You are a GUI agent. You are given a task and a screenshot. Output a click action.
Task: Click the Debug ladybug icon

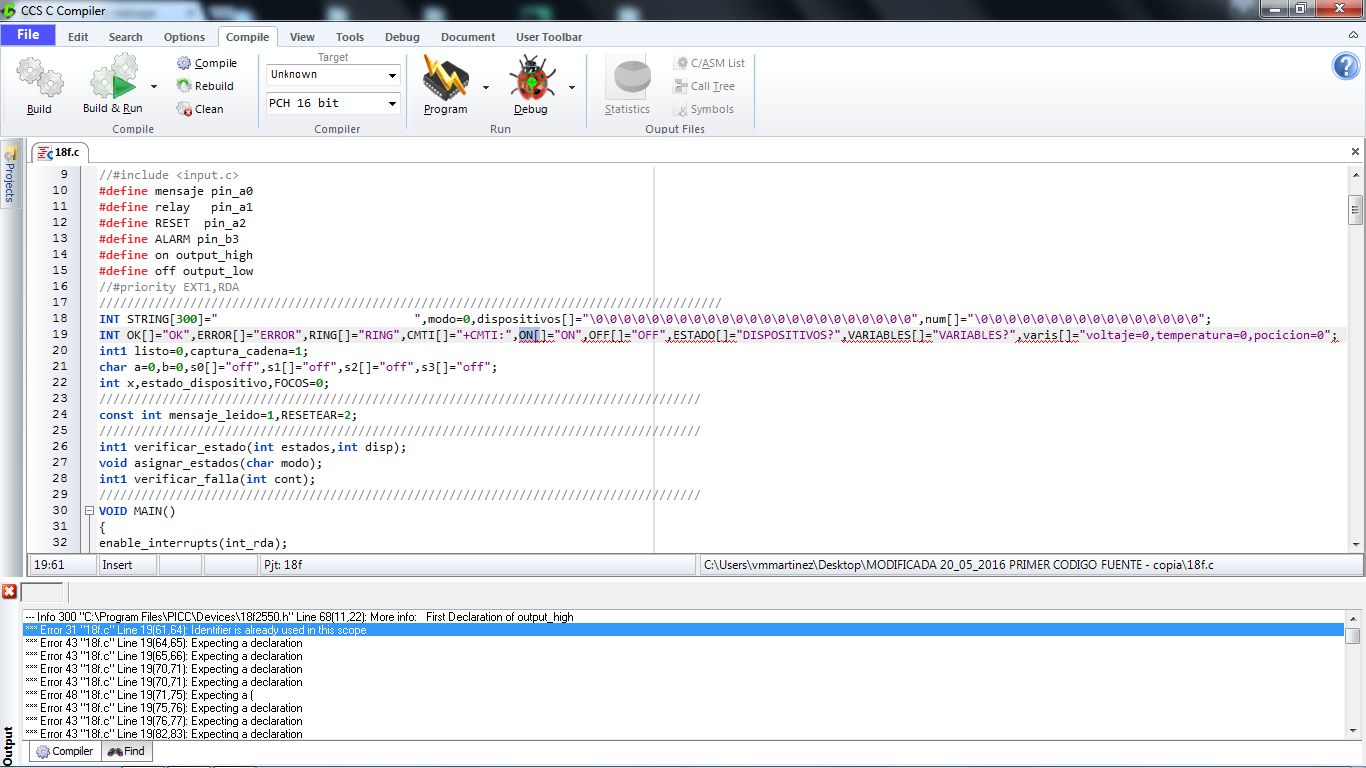(x=531, y=78)
